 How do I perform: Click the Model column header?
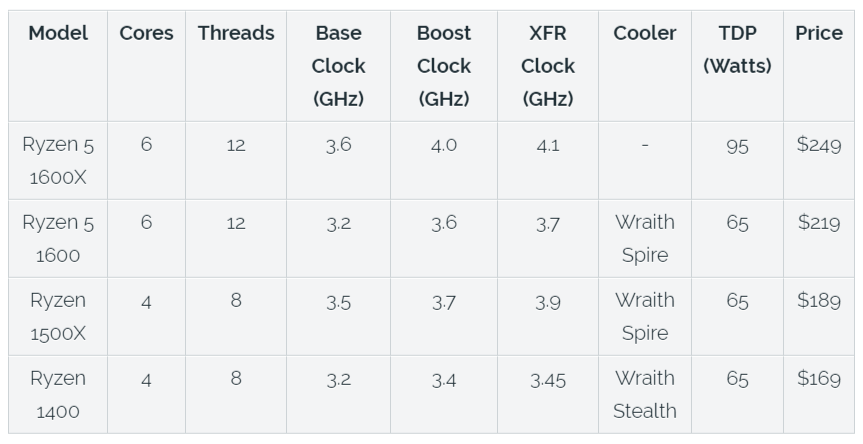[x=58, y=33]
